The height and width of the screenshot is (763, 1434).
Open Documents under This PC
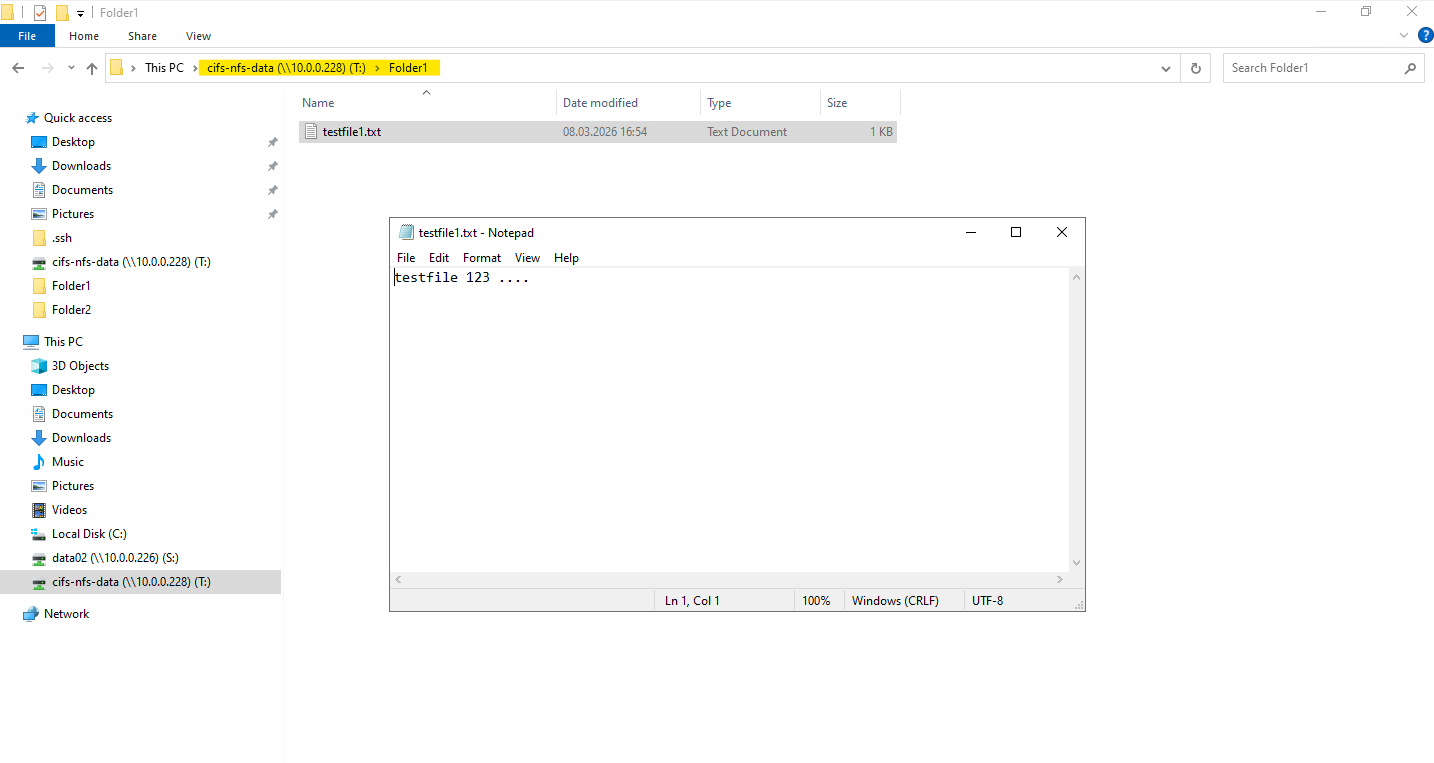(x=82, y=414)
